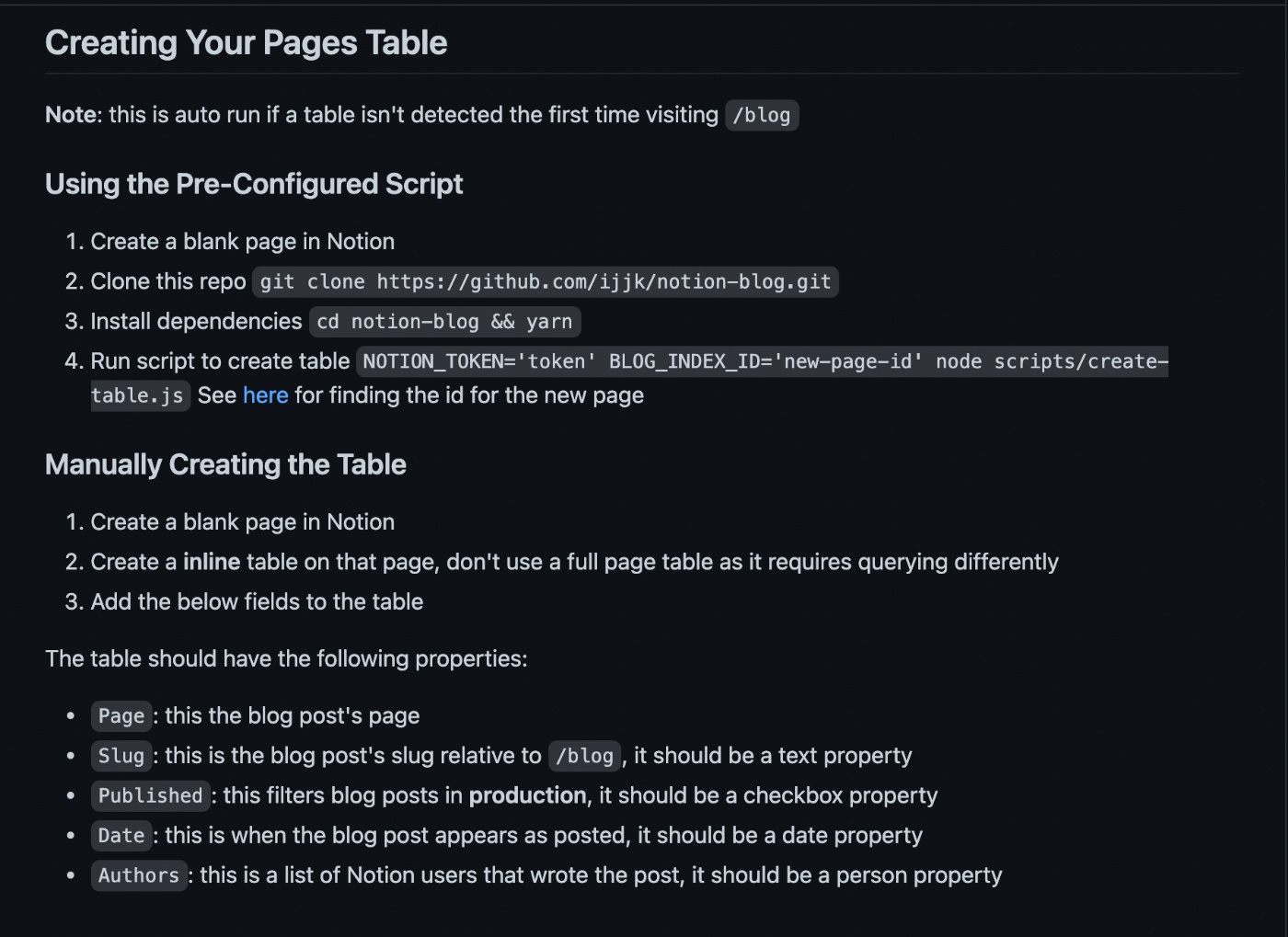Click the git clone command snippet
This screenshot has width=1288, height=937.
(545, 281)
